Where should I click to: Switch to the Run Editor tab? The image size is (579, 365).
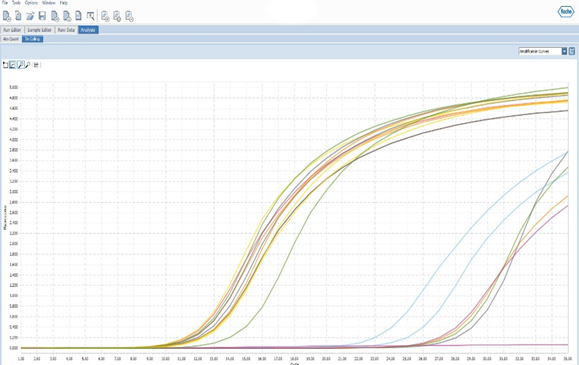point(12,30)
